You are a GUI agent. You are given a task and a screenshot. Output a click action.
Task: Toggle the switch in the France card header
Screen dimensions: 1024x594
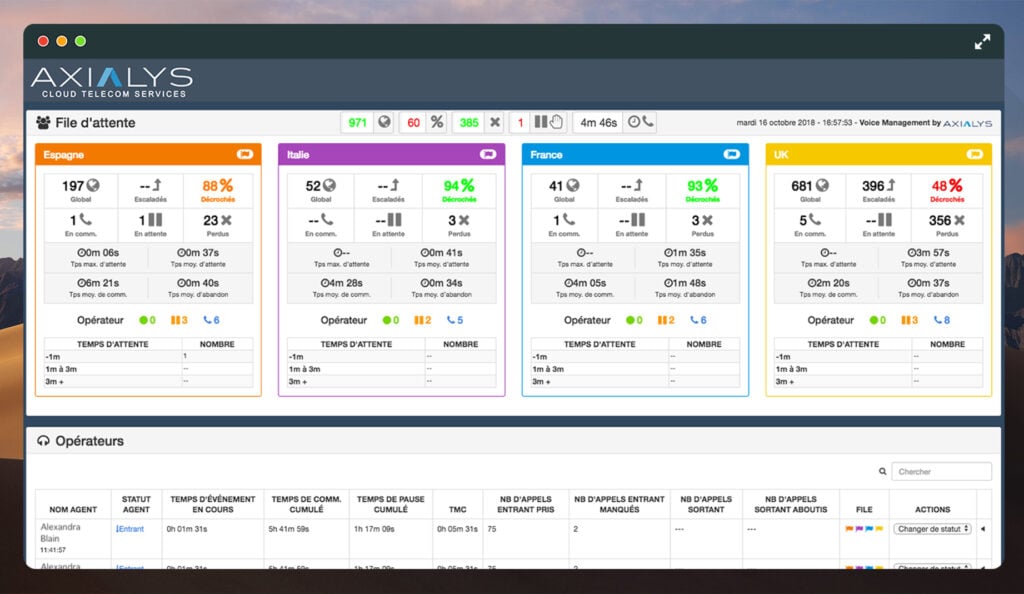(731, 154)
